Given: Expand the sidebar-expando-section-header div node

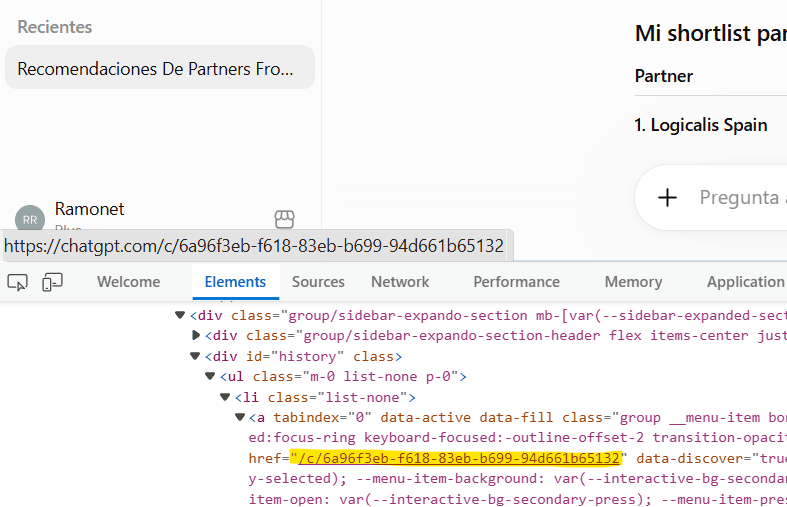Looking at the screenshot, I should click(x=196, y=335).
